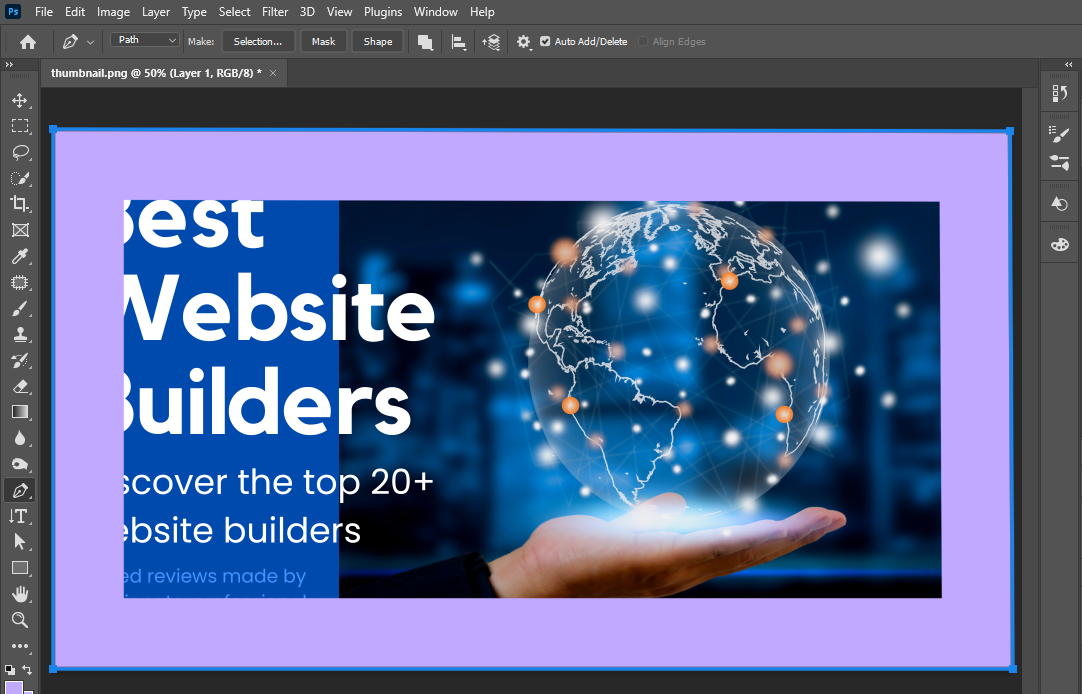The height and width of the screenshot is (694, 1082).
Task: Open the Path mode dropdown
Action: click(145, 40)
